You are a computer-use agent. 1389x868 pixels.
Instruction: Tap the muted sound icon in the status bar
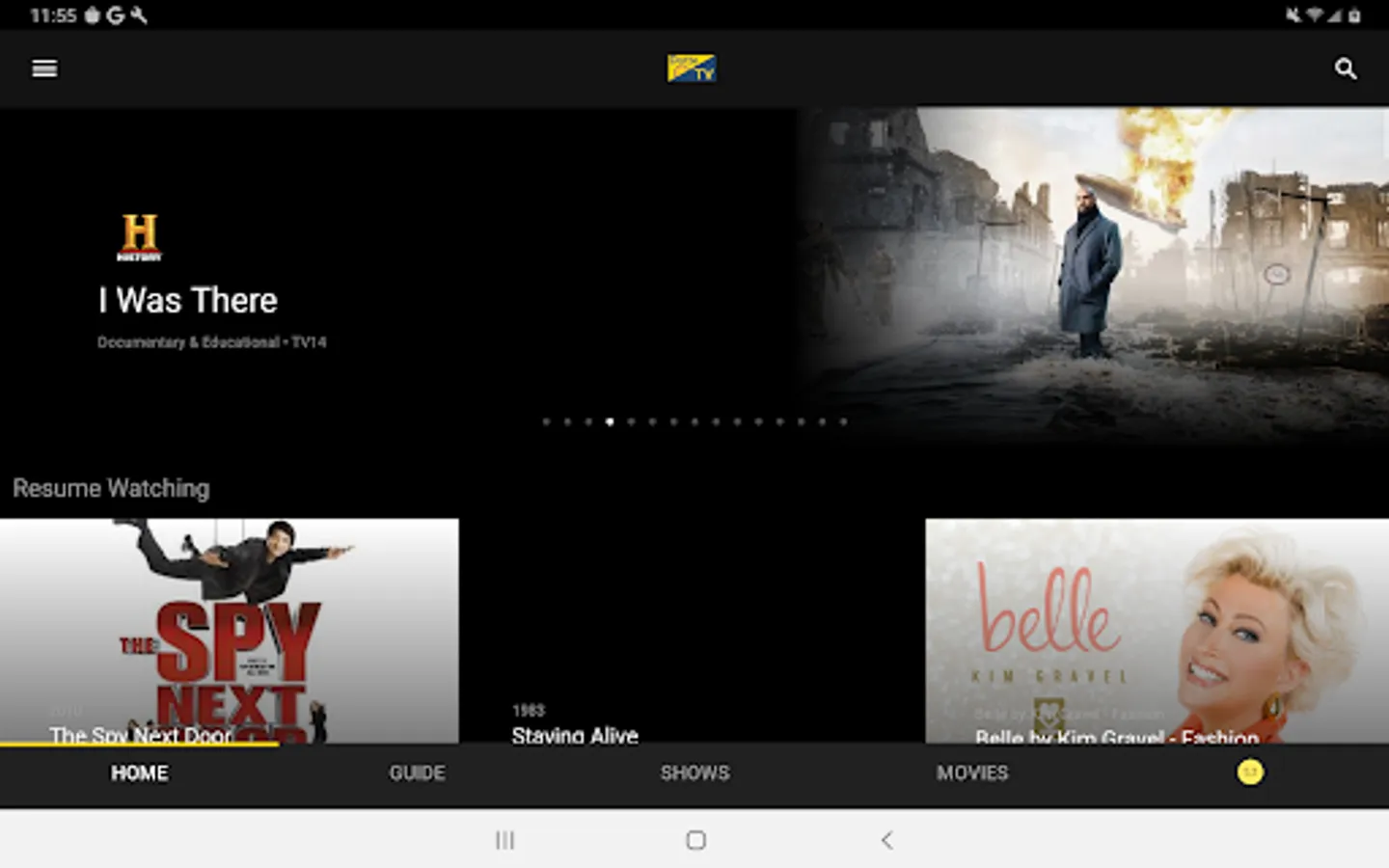[1294, 15]
